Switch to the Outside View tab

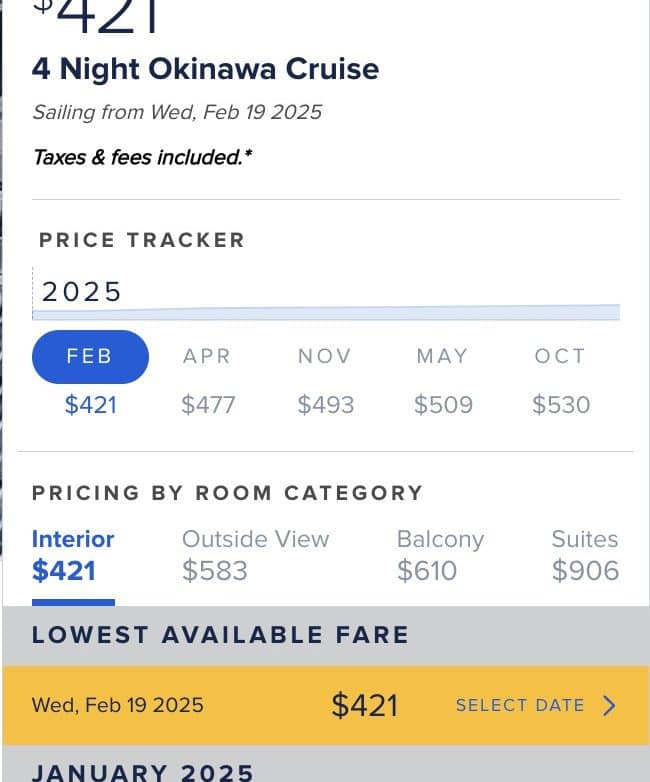pos(255,555)
